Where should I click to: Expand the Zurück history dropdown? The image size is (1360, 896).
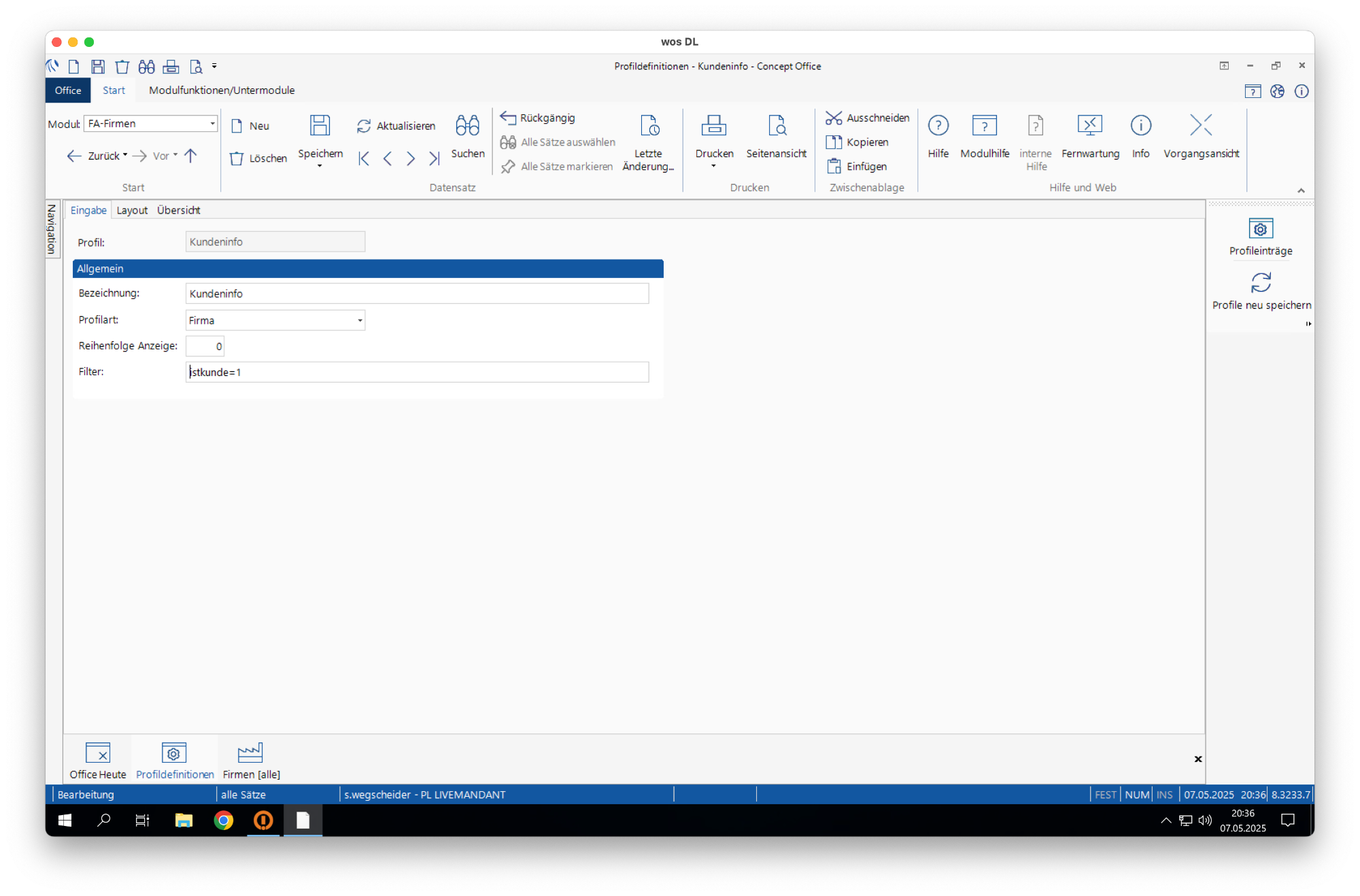[x=125, y=155]
